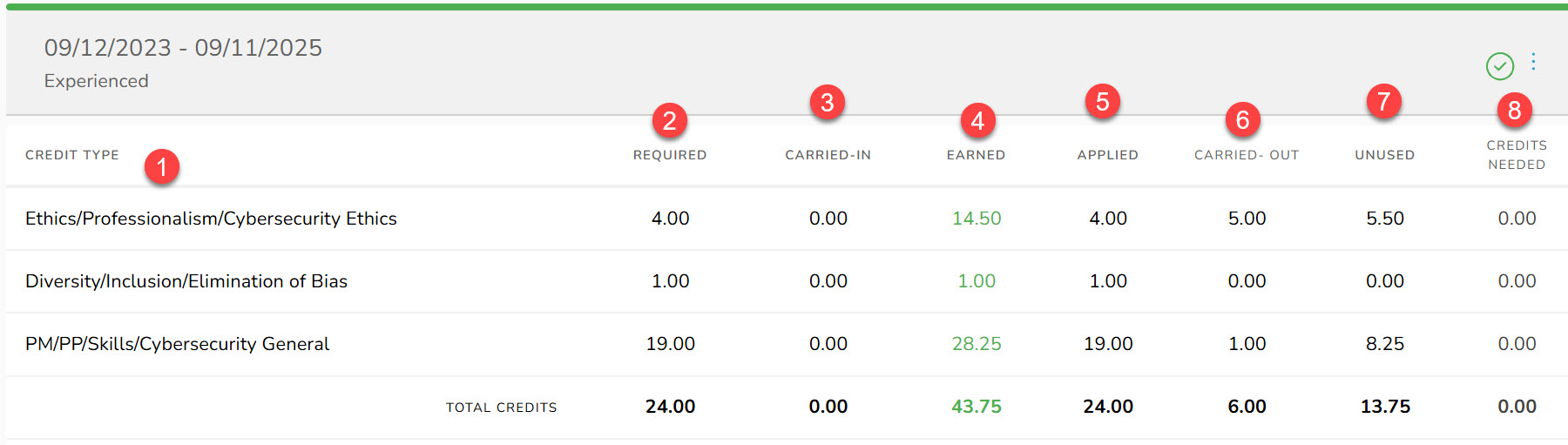The height and width of the screenshot is (445, 1568).
Task: Click red marker number 2 above Required
Action: click(x=669, y=120)
